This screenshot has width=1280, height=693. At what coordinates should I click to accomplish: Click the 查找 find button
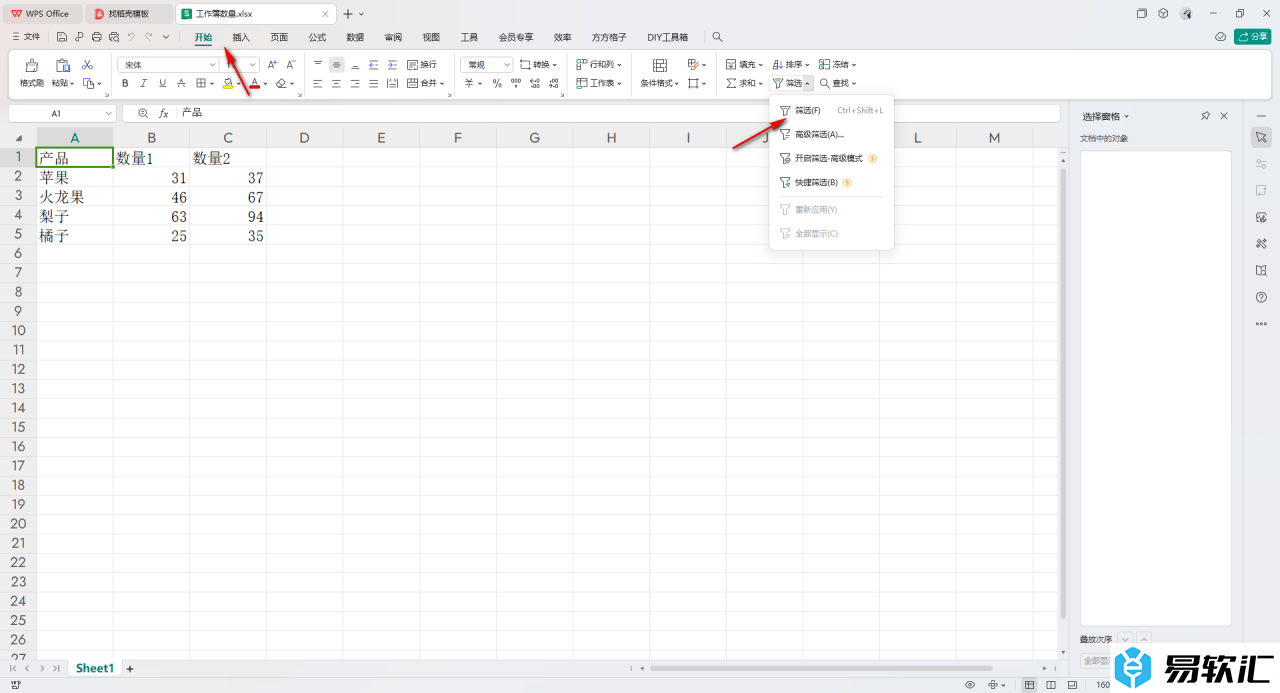[838, 83]
